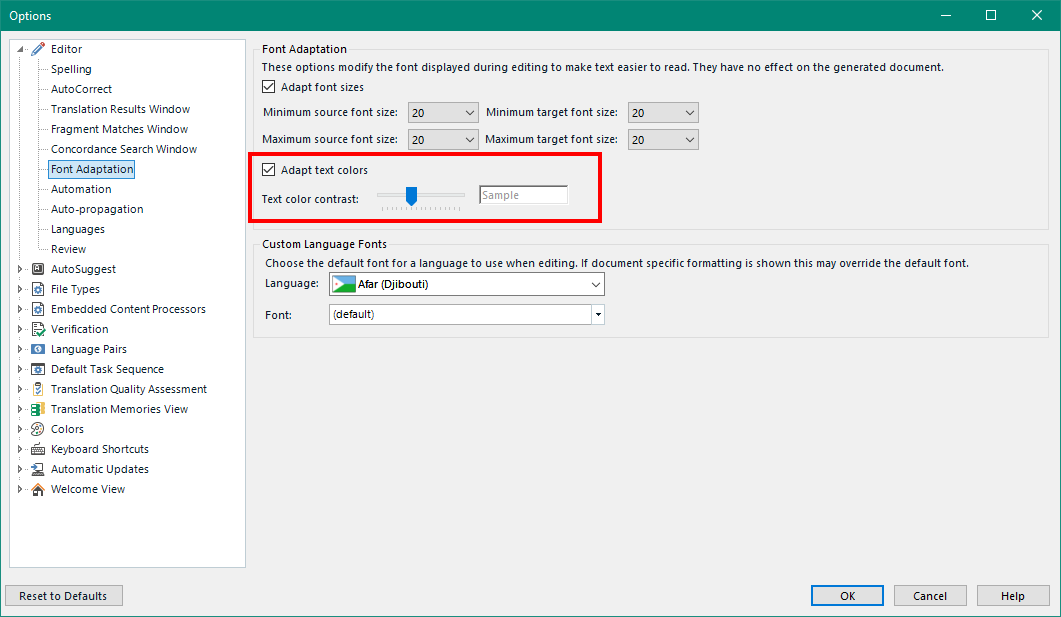This screenshot has height=617, width=1061.
Task: Click the Reset to Defaults button
Action: click(x=64, y=596)
